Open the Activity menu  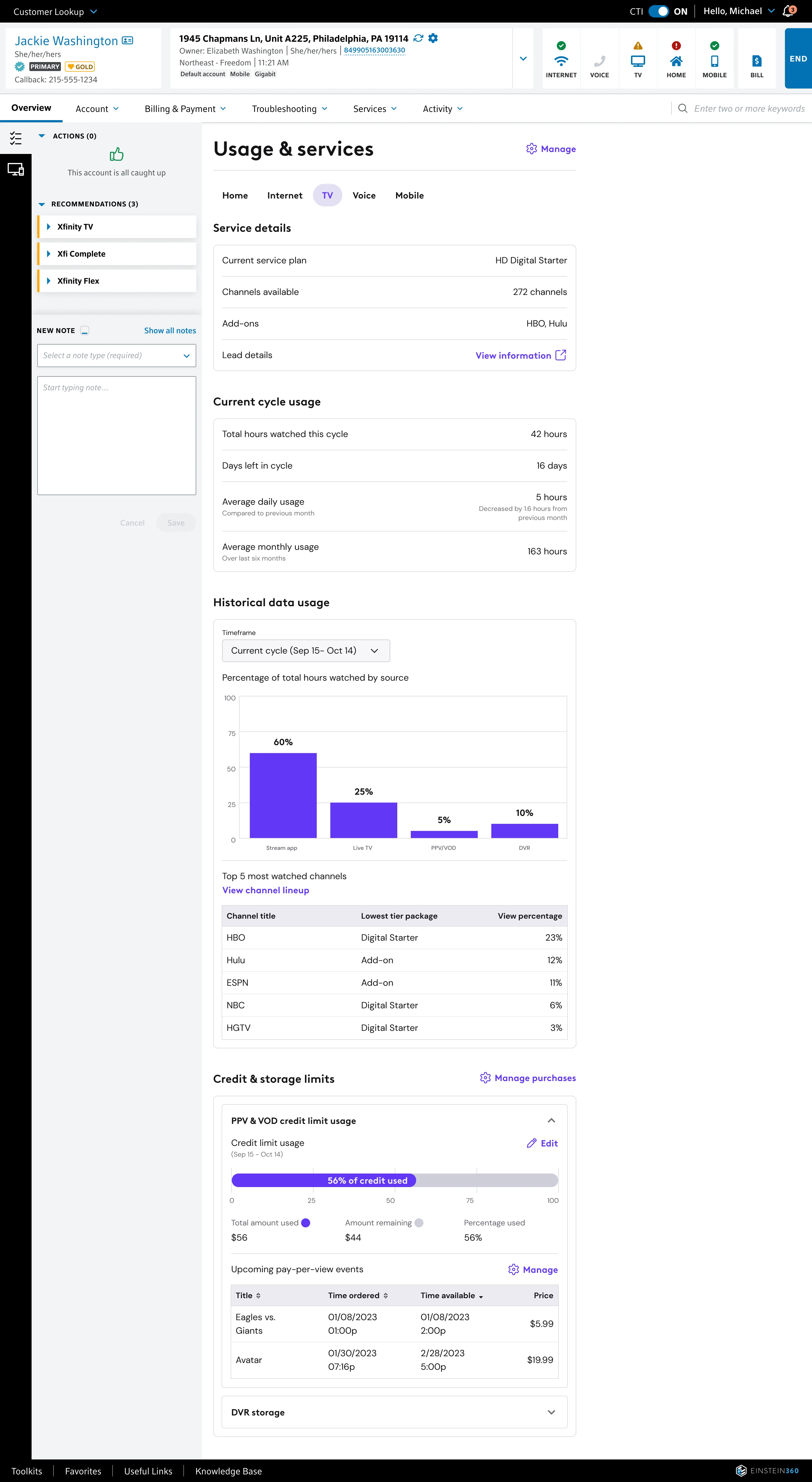[x=443, y=109]
